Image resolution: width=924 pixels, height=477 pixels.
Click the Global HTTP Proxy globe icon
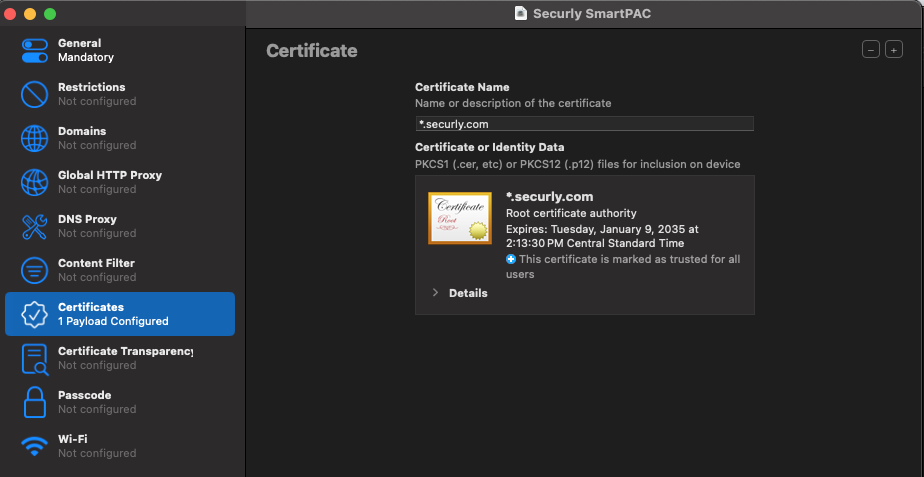click(x=35, y=182)
